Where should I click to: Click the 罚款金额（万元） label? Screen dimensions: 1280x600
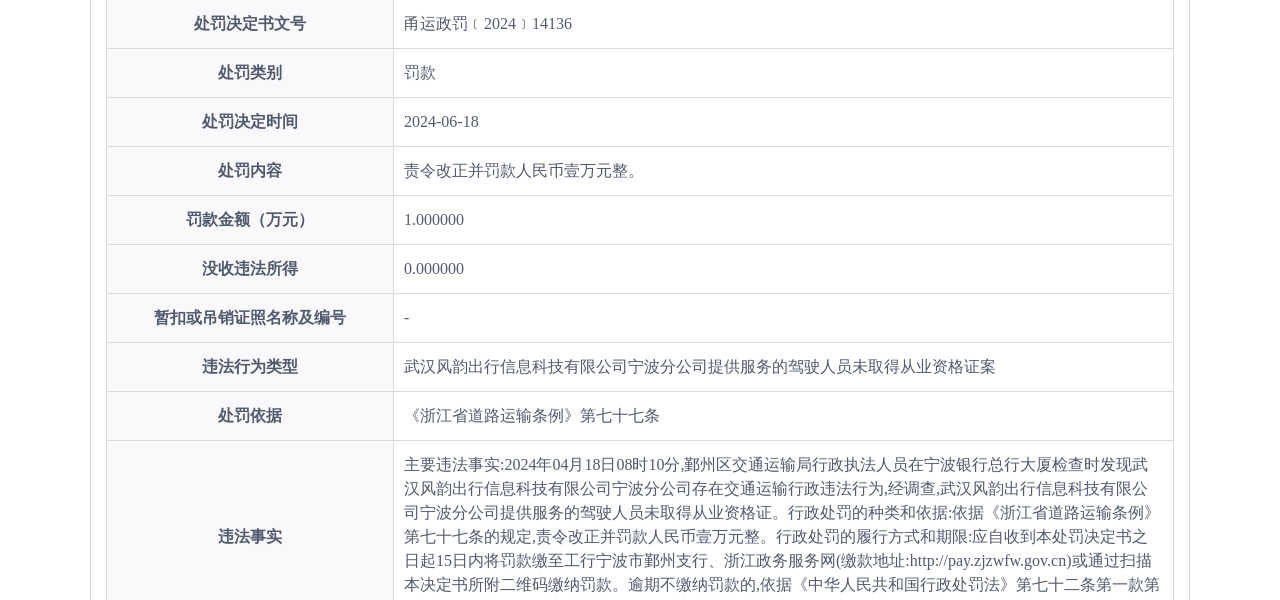tap(250, 220)
